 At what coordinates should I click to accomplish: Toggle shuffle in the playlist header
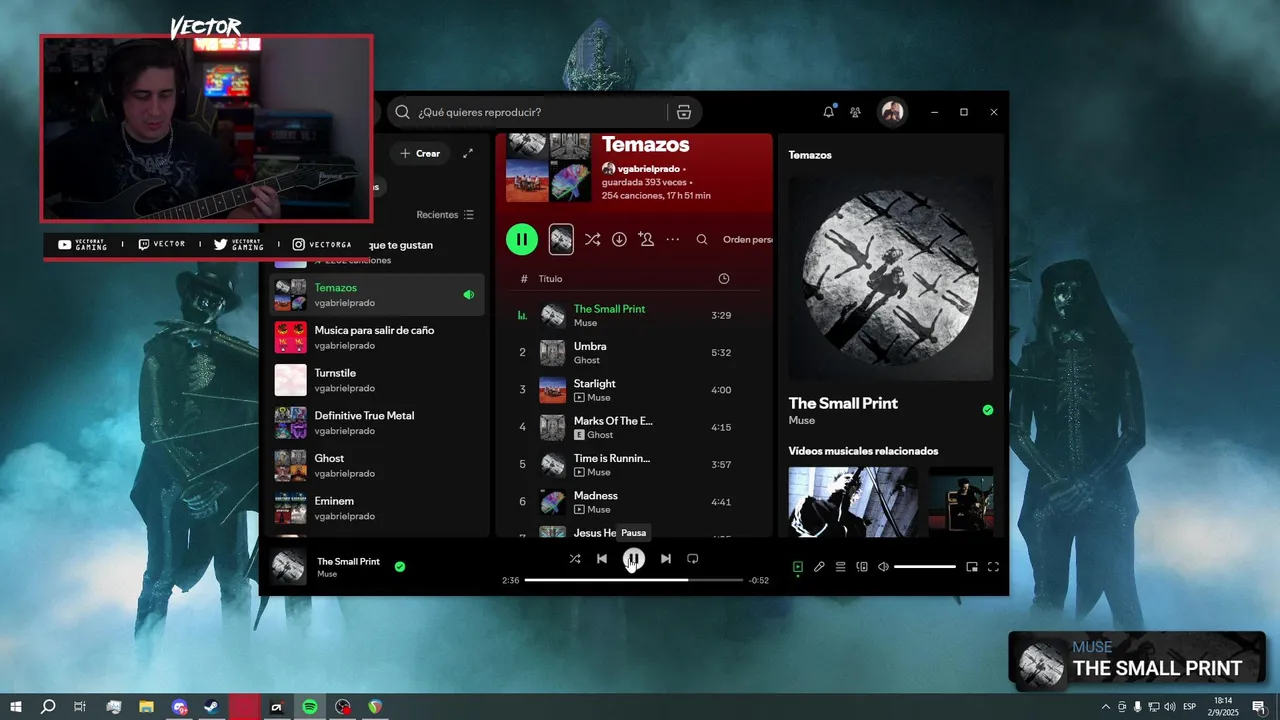point(592,240)
